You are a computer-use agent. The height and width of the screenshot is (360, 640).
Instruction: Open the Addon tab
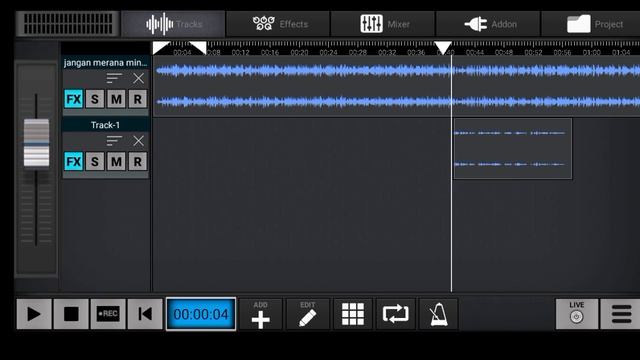tap(488, 24)
